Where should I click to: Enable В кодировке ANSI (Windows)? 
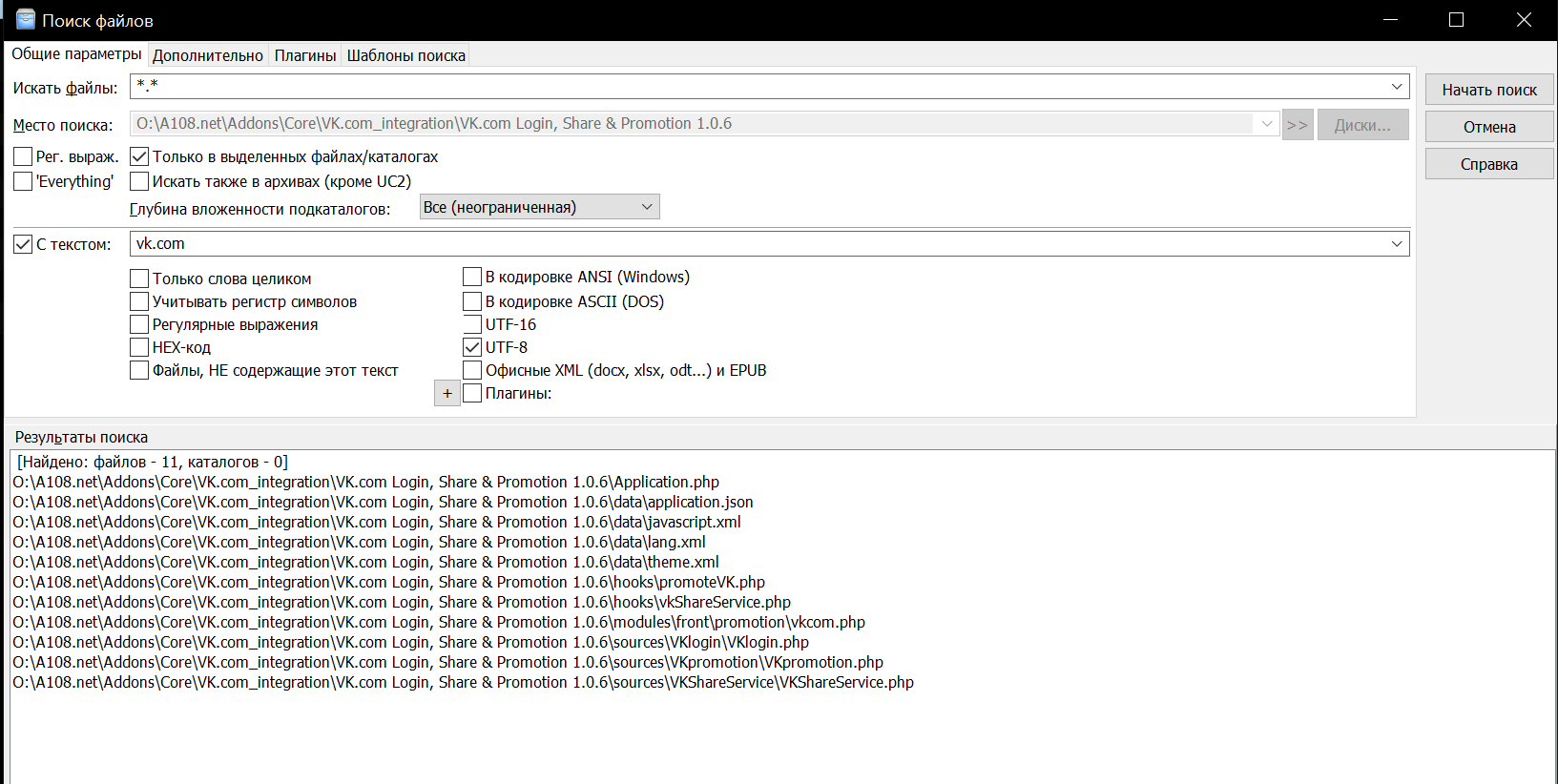click(472, 277)
